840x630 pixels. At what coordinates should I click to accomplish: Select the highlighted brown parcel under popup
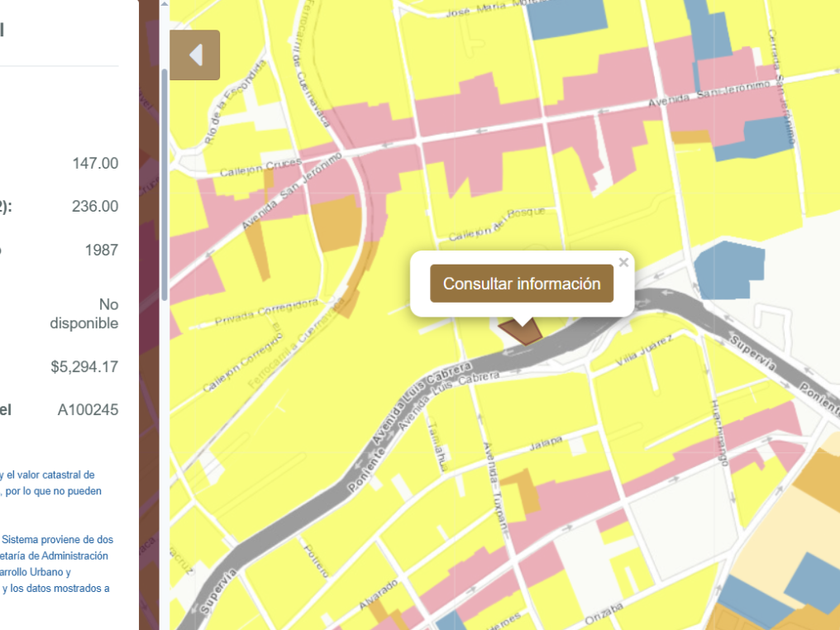[522, 333]
